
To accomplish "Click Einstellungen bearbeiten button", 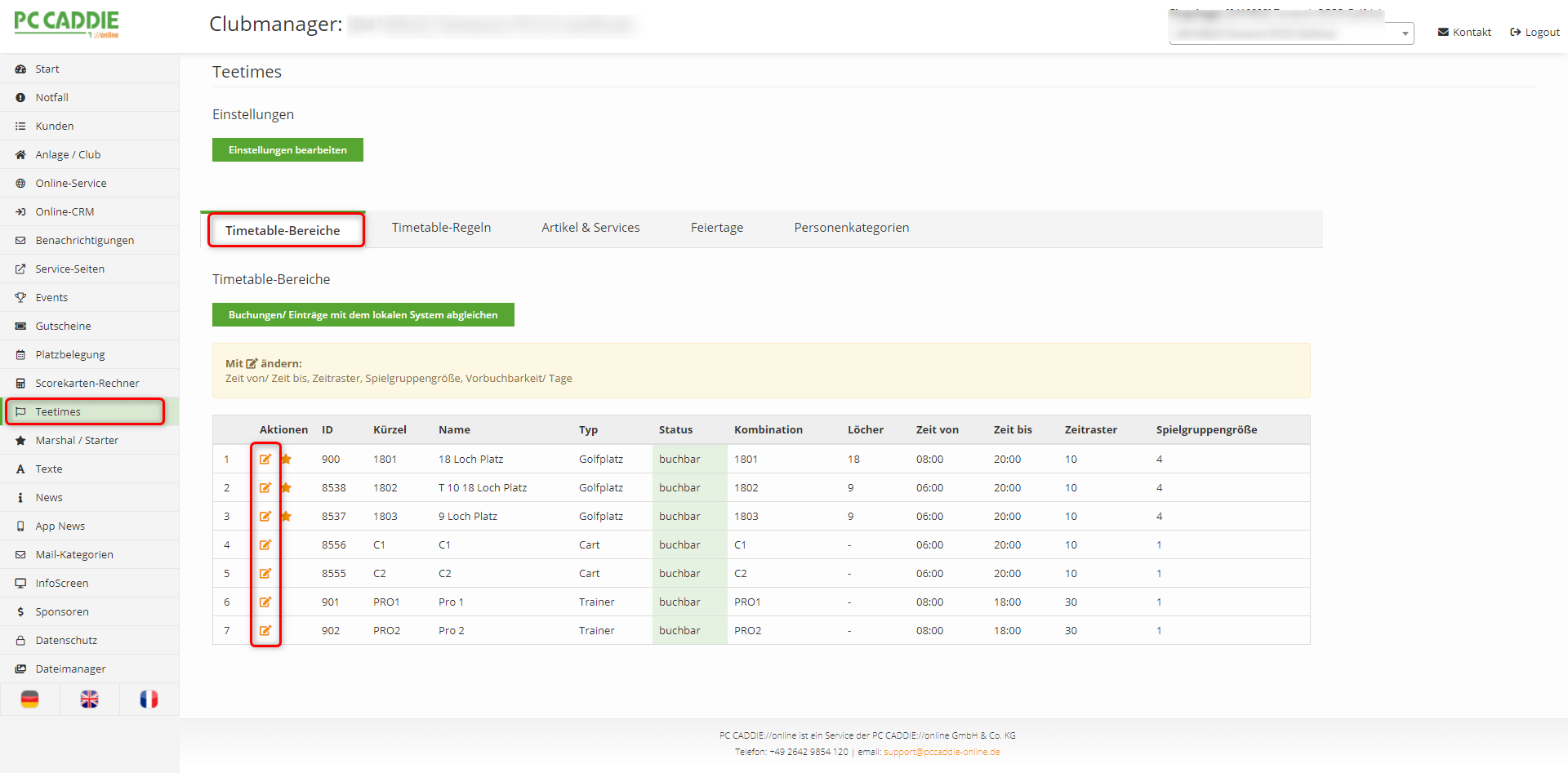I will click(x=287, y=150).
